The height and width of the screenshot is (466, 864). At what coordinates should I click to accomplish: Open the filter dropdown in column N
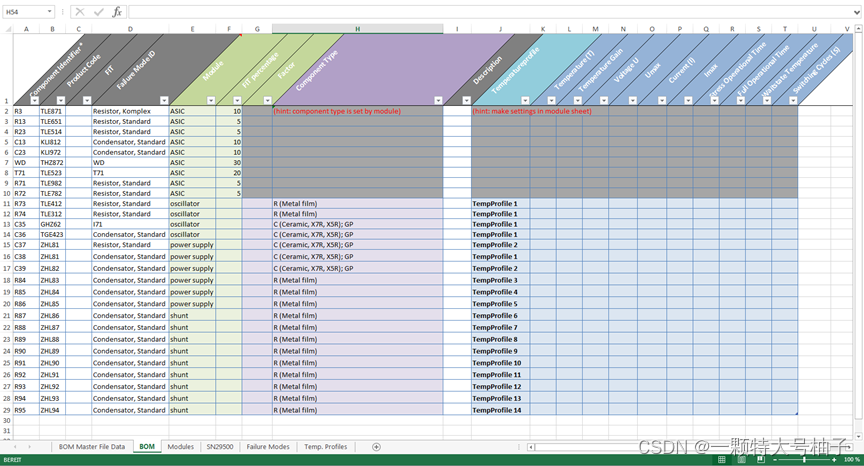pos(633,100)
